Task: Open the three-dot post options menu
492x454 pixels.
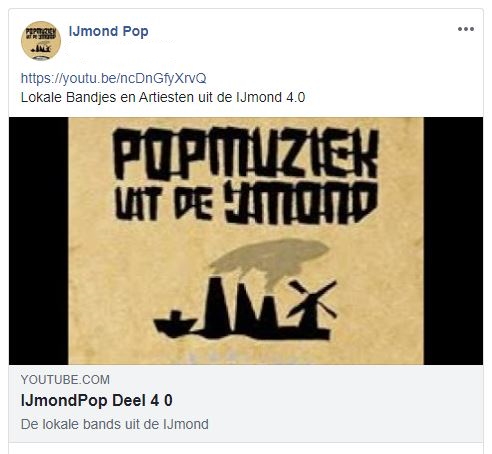Action: [x=466, y=29]
